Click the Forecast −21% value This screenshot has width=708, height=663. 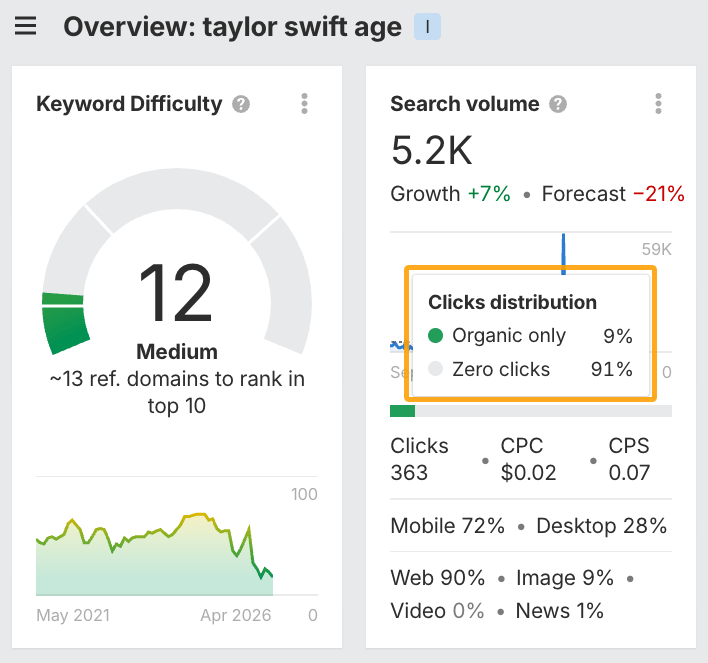pyautogui.click(x=613, y=194)
